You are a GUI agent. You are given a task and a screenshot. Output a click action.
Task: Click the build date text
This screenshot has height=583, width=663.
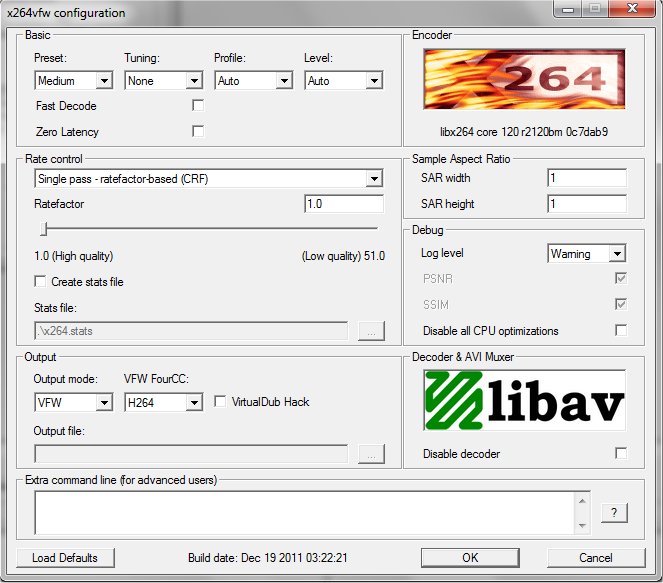[x=268, y=558]
